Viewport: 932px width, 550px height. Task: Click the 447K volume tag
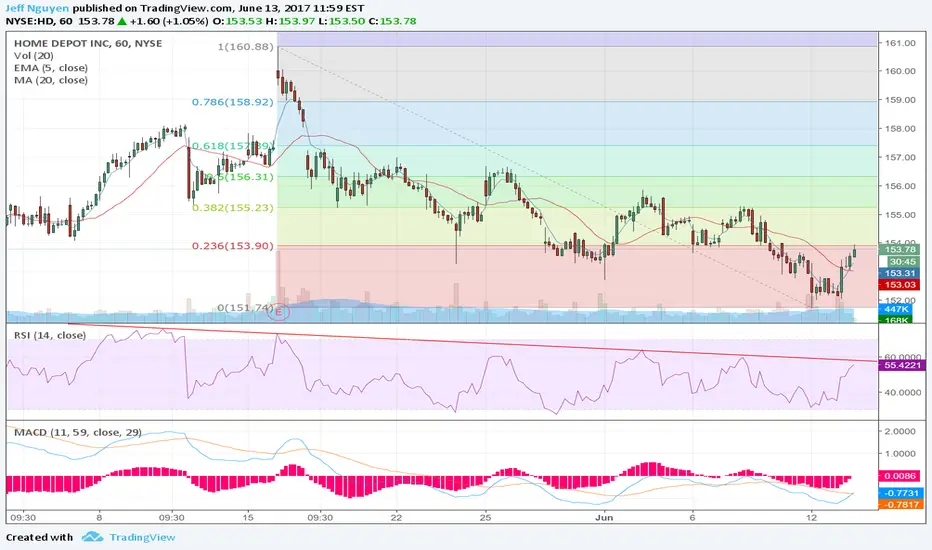coord(896,309)
